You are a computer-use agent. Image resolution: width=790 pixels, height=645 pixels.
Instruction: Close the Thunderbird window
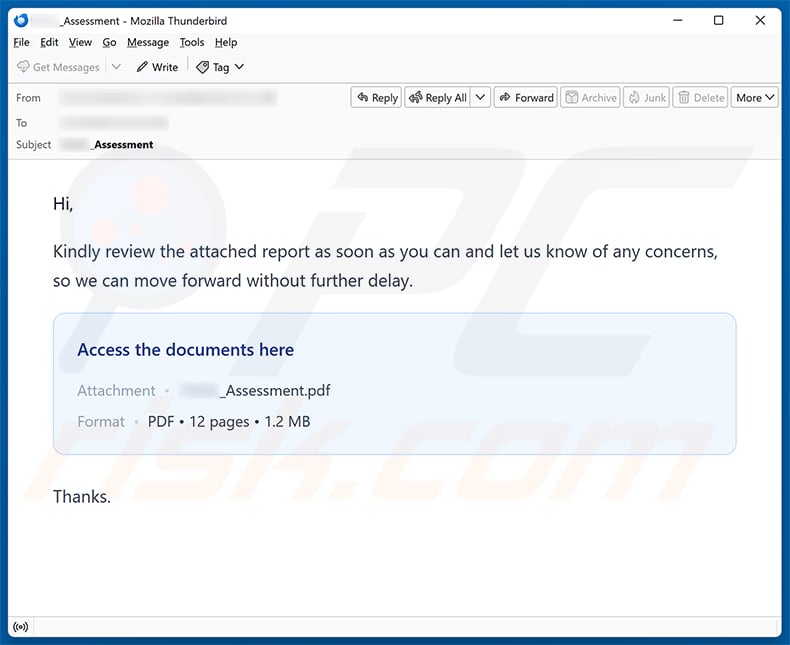(x=760, y=21)
